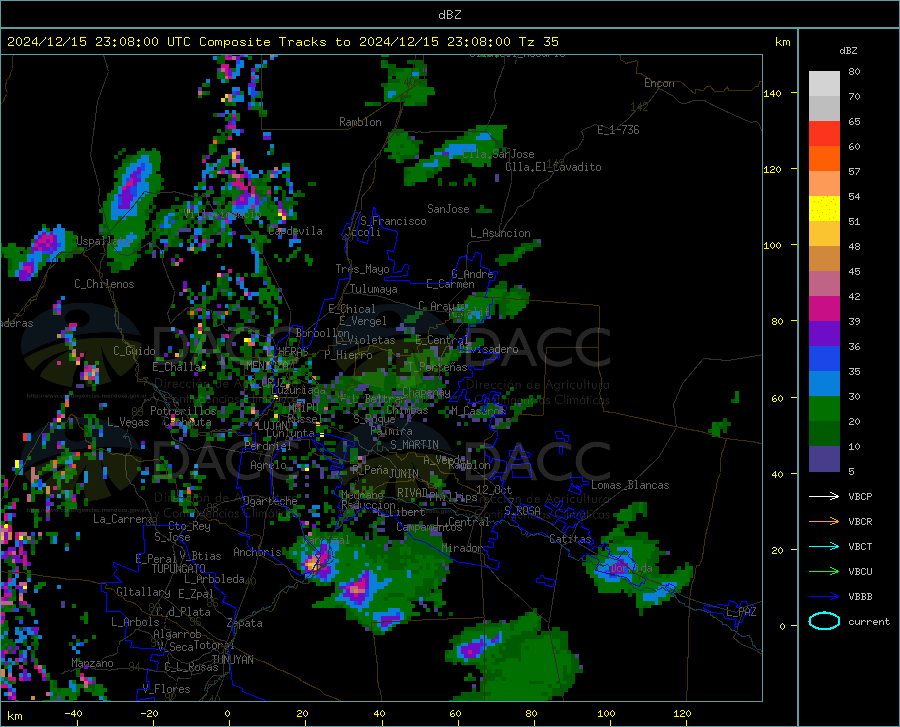Viewport: 900px width, 727px height.
Task: Click the green VBCU arrow legend icon
Action: coord(824,572)
